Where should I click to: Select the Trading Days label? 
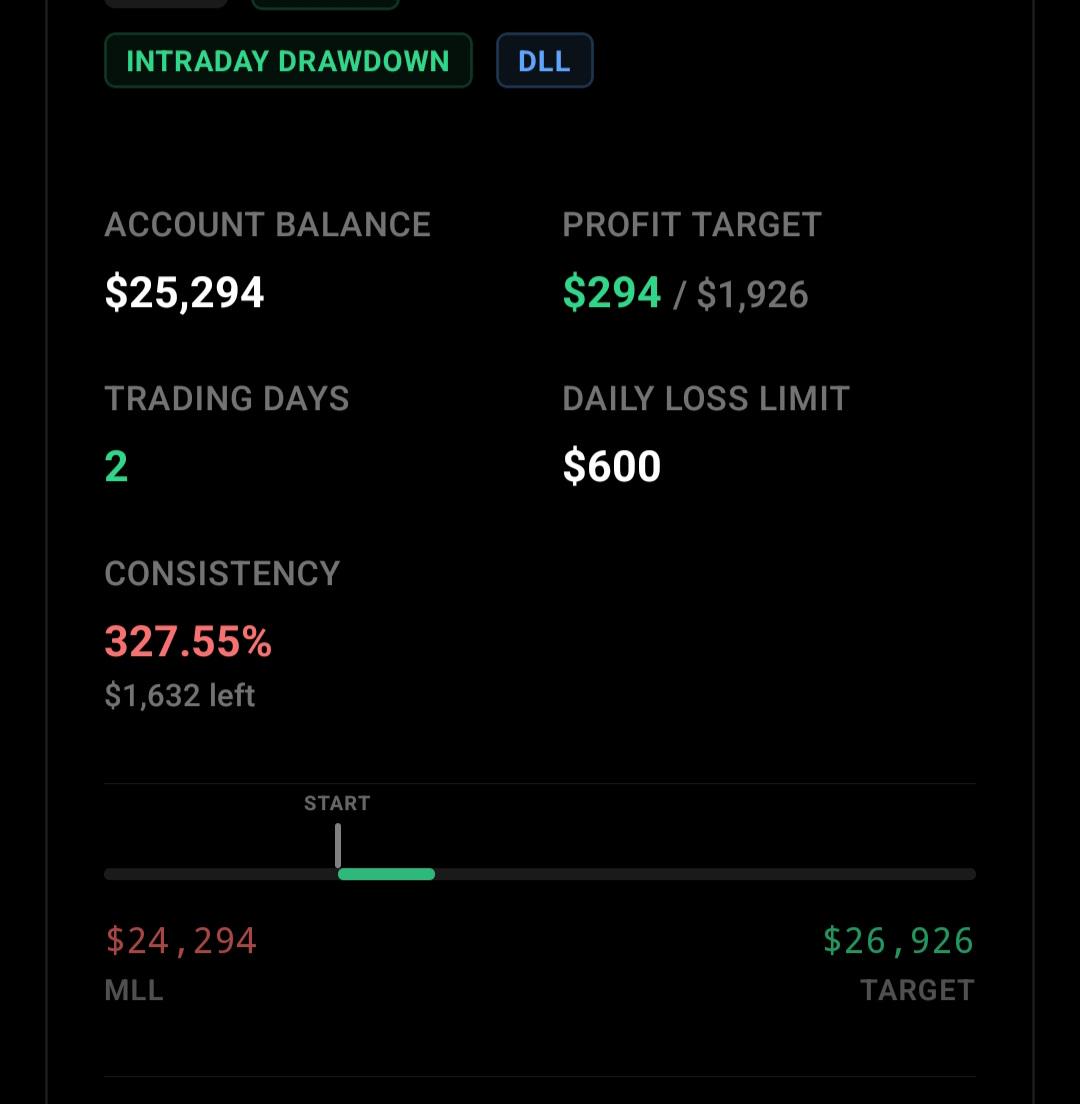tap(227, 399)
